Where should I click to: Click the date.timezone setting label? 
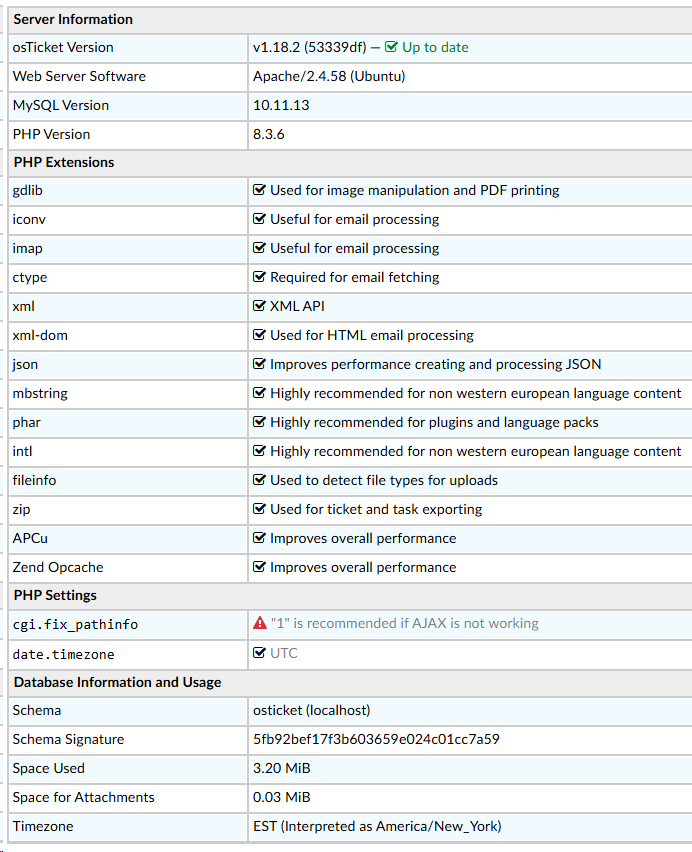(63, 654)
